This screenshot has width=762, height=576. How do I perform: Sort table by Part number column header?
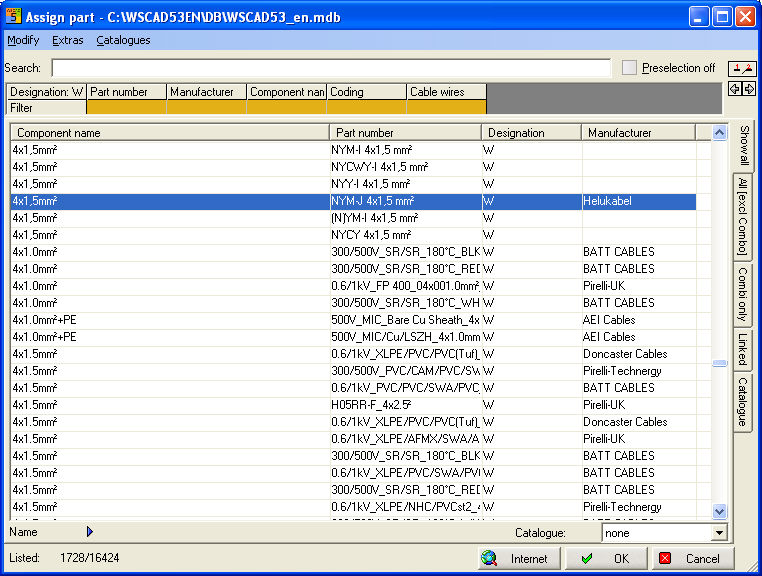tap(406, 133)
